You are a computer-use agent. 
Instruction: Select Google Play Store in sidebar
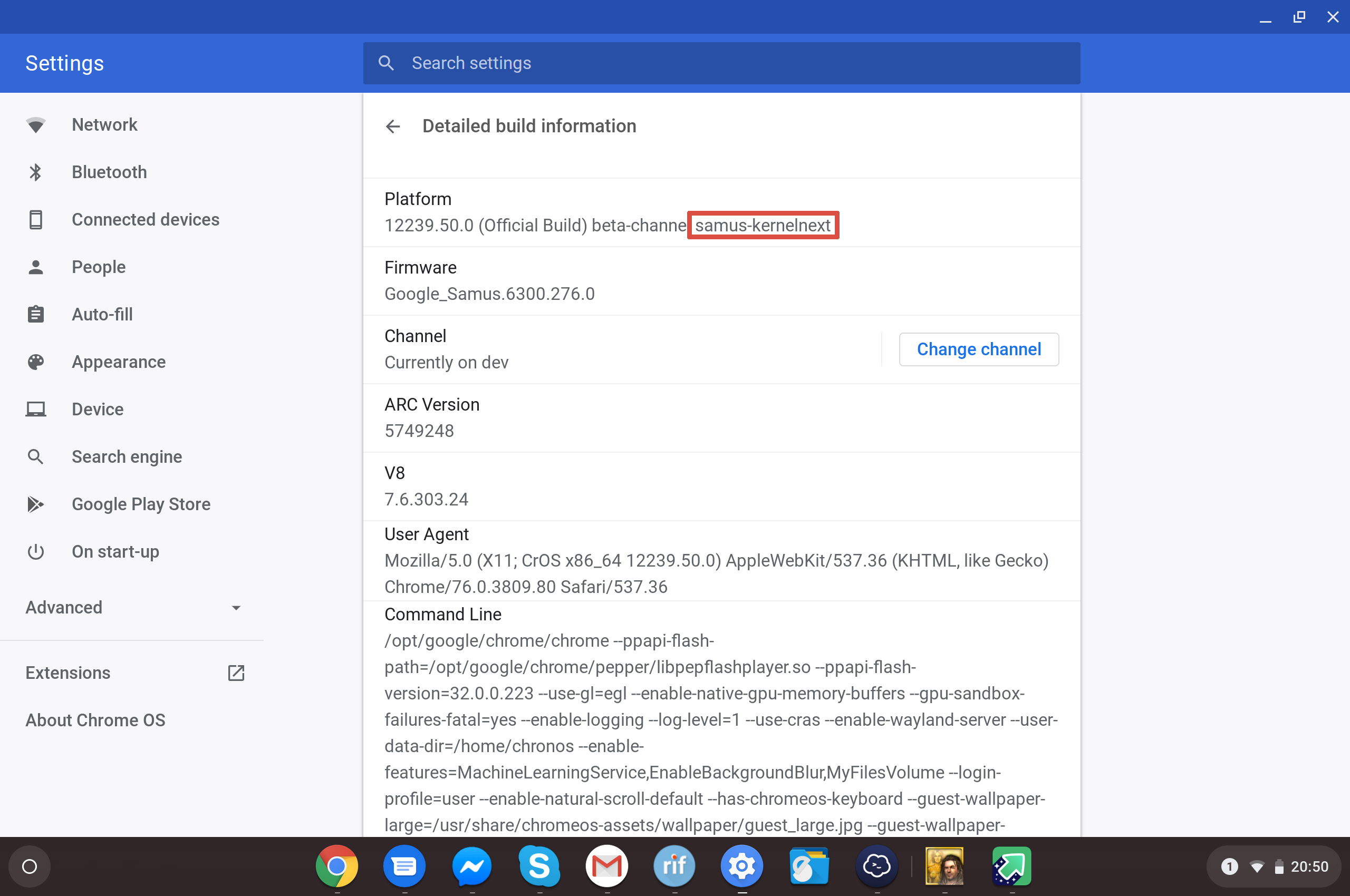click(141, 504)
